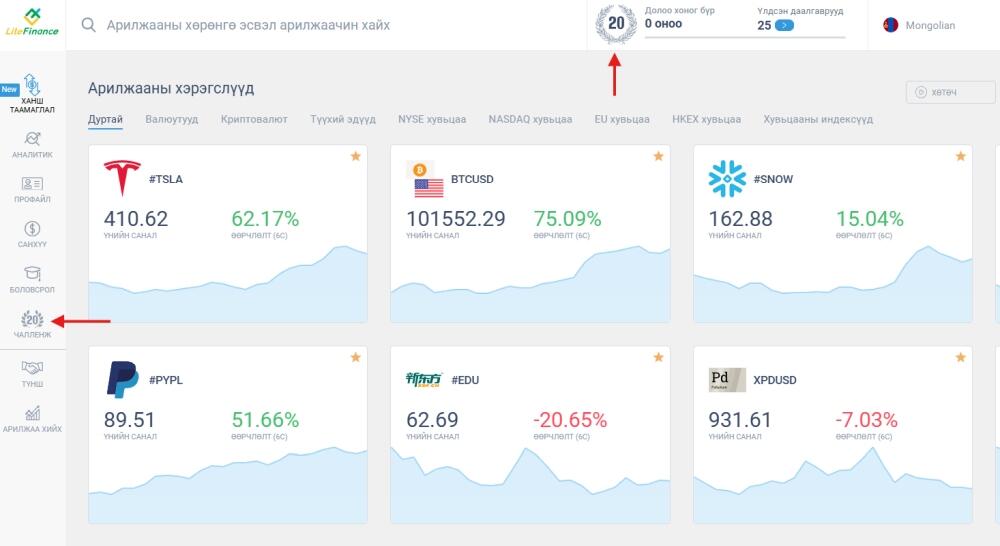The width and height of the screenshot is (1000, 546).
Task: Click the Bitcoin/USD flag icon on BTCUSD card
Action: (x=425, y=179)
